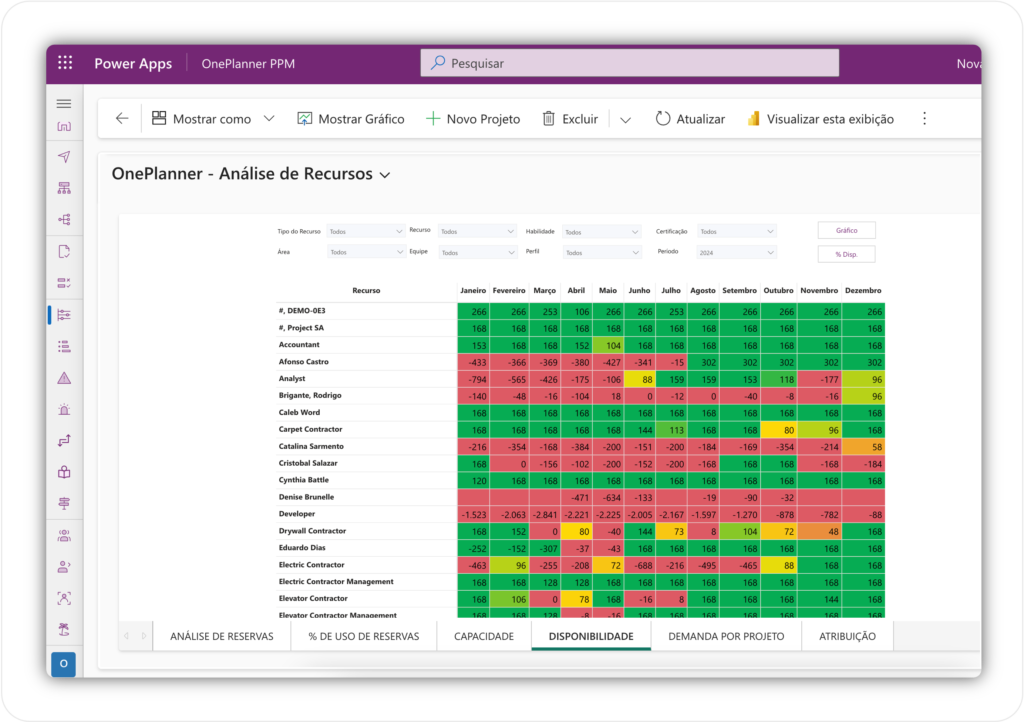Click the Dezembro column header
1024x722 pixels.
[x=863, y=290]
